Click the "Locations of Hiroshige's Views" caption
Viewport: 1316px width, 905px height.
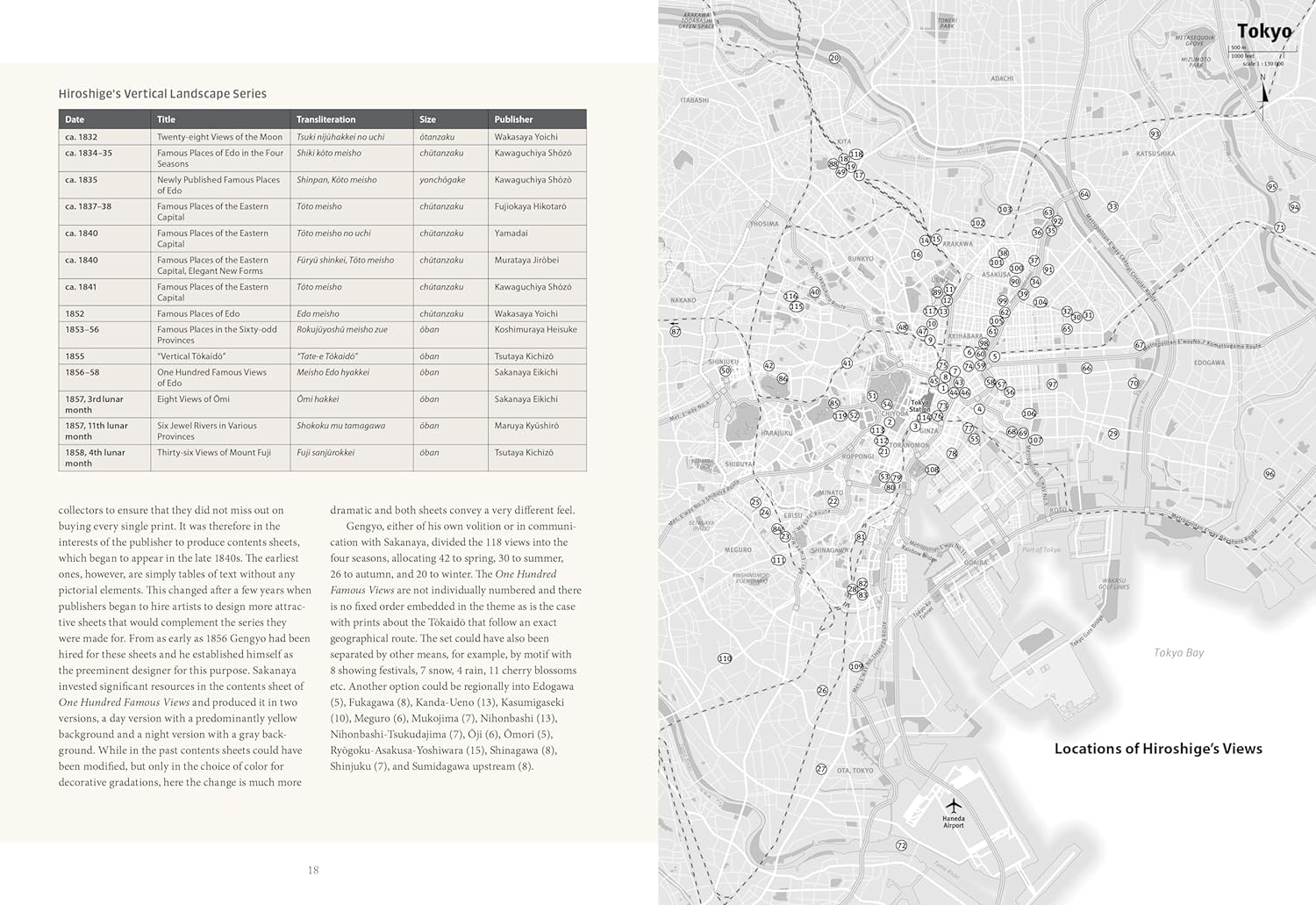pyautogui.click(x=1158, y=749)
